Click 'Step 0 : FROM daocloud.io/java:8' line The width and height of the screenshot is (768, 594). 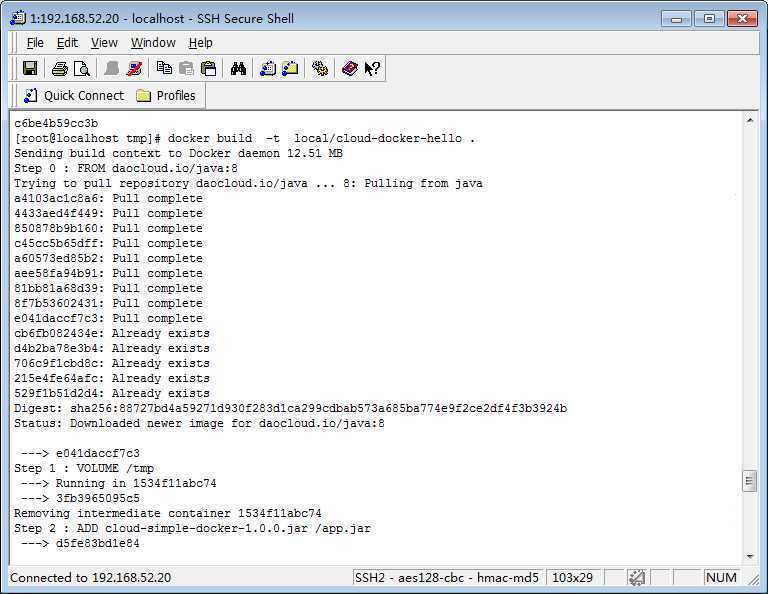[x=126, y=168]
